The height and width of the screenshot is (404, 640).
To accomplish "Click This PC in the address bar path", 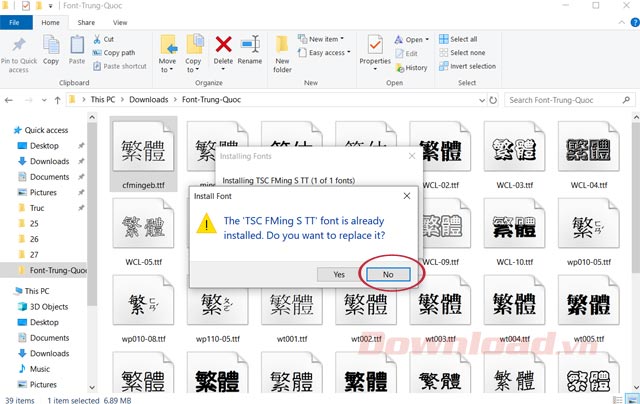I will (x=103, y=100).
